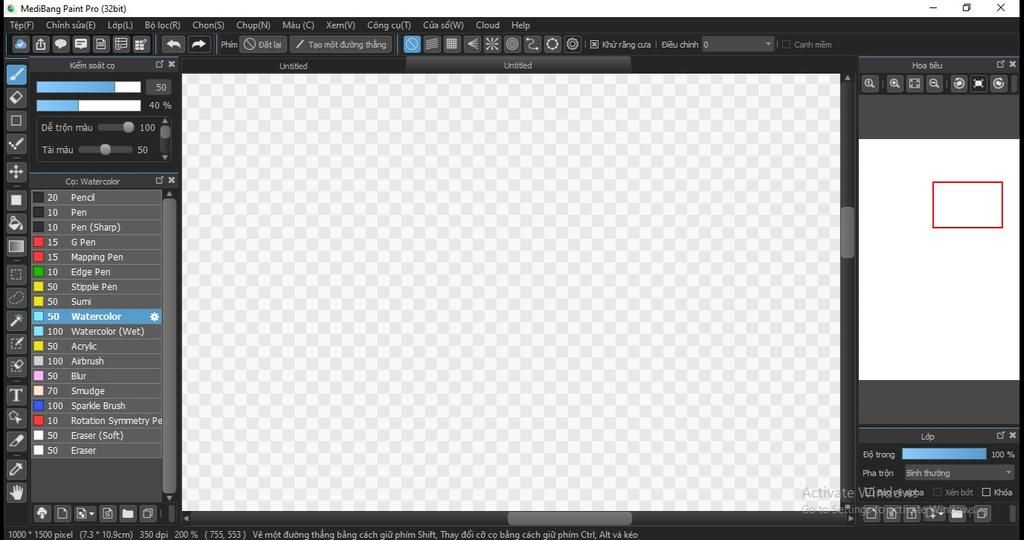The width and height of the screenshot is (1024, 540).
Task: Select the Hand pan tool
Action: [x=16, y=492]
